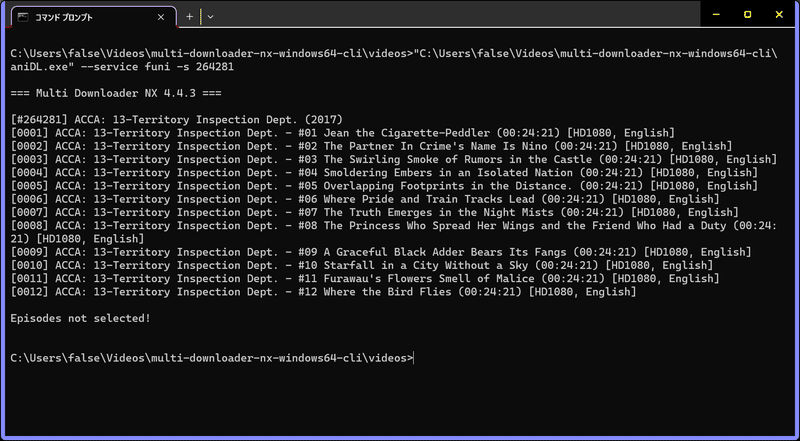The image size is (800, 441).
Task: Click episode row "#08 The Princess Who Spread Her Wings"
Action: click(393, 226)
